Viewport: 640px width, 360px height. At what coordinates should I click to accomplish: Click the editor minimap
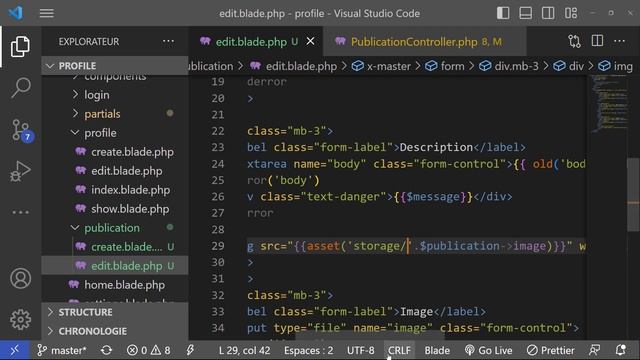608,104
